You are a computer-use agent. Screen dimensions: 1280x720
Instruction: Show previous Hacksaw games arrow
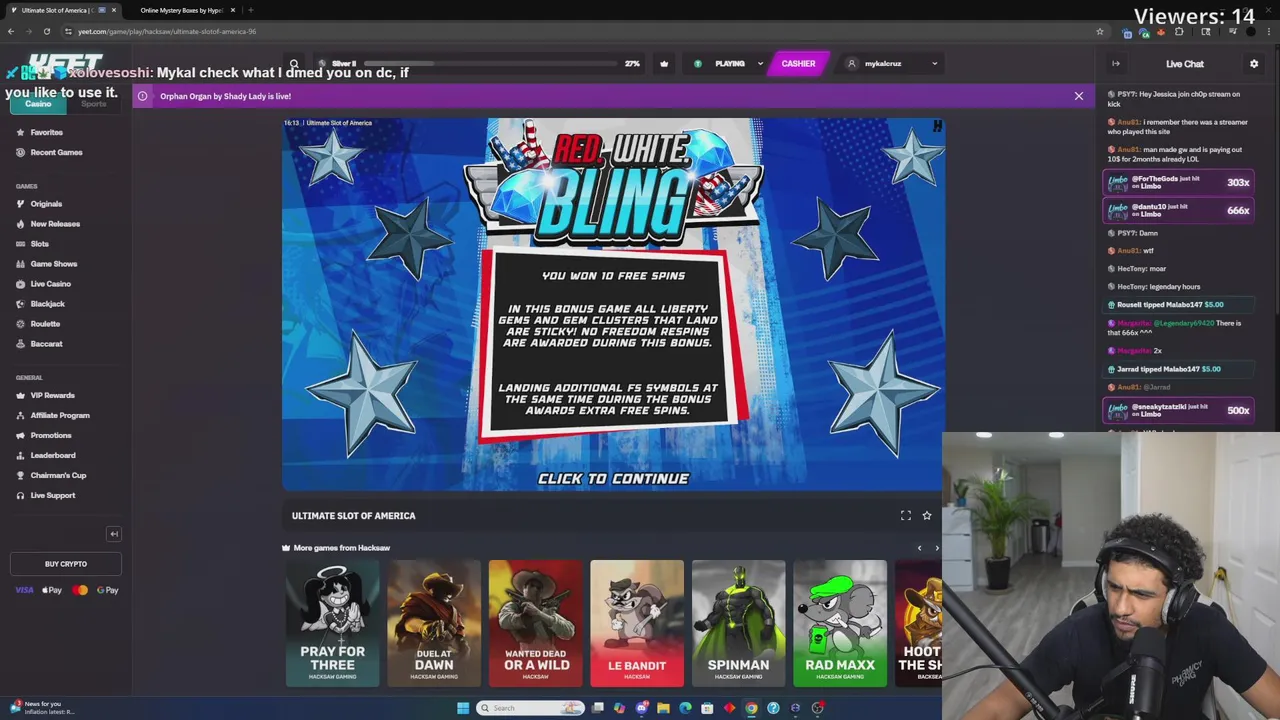[x=919, y=548]
